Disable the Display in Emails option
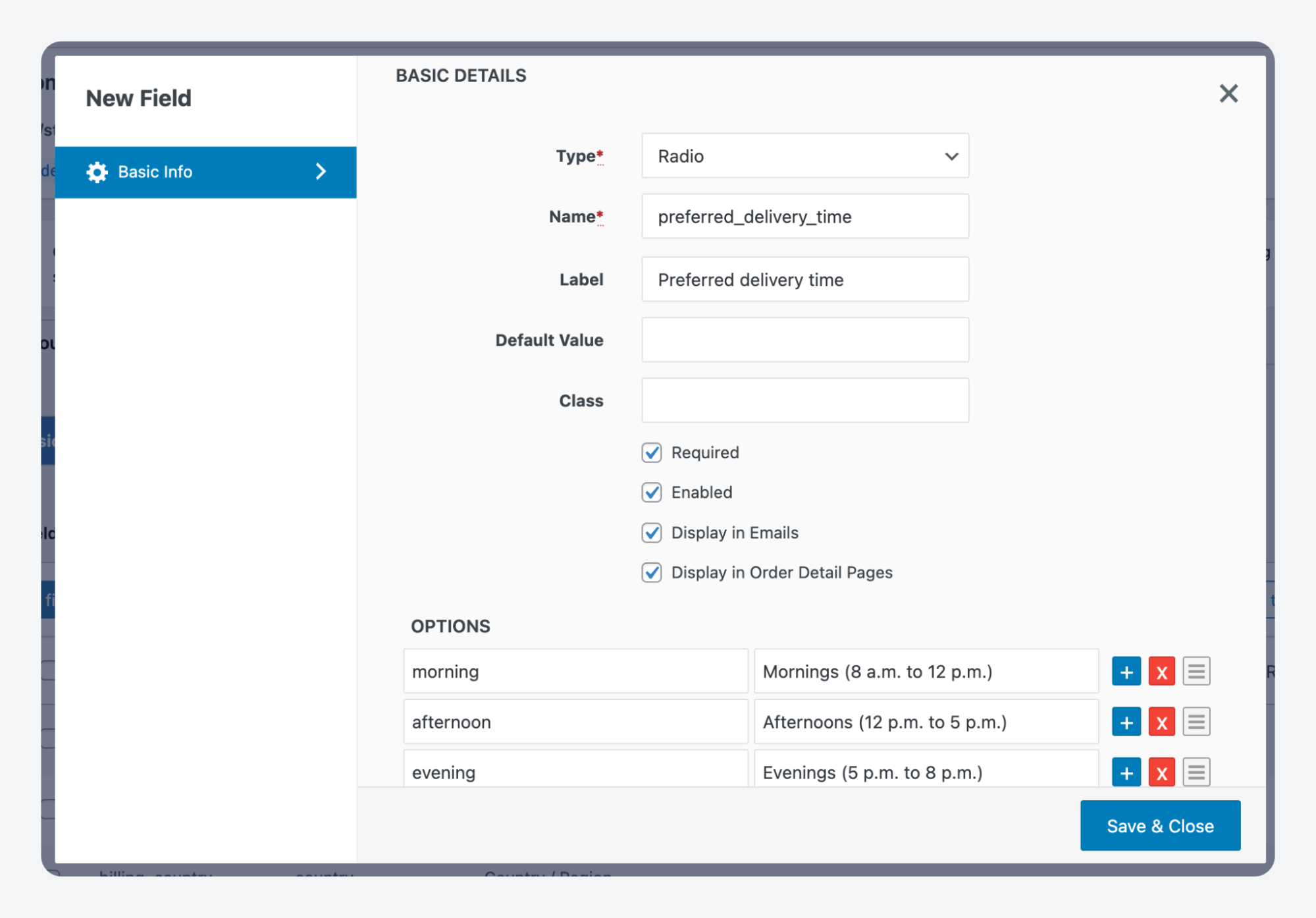Viewport: 1316px width, 918px height. (x=651, y=533)
